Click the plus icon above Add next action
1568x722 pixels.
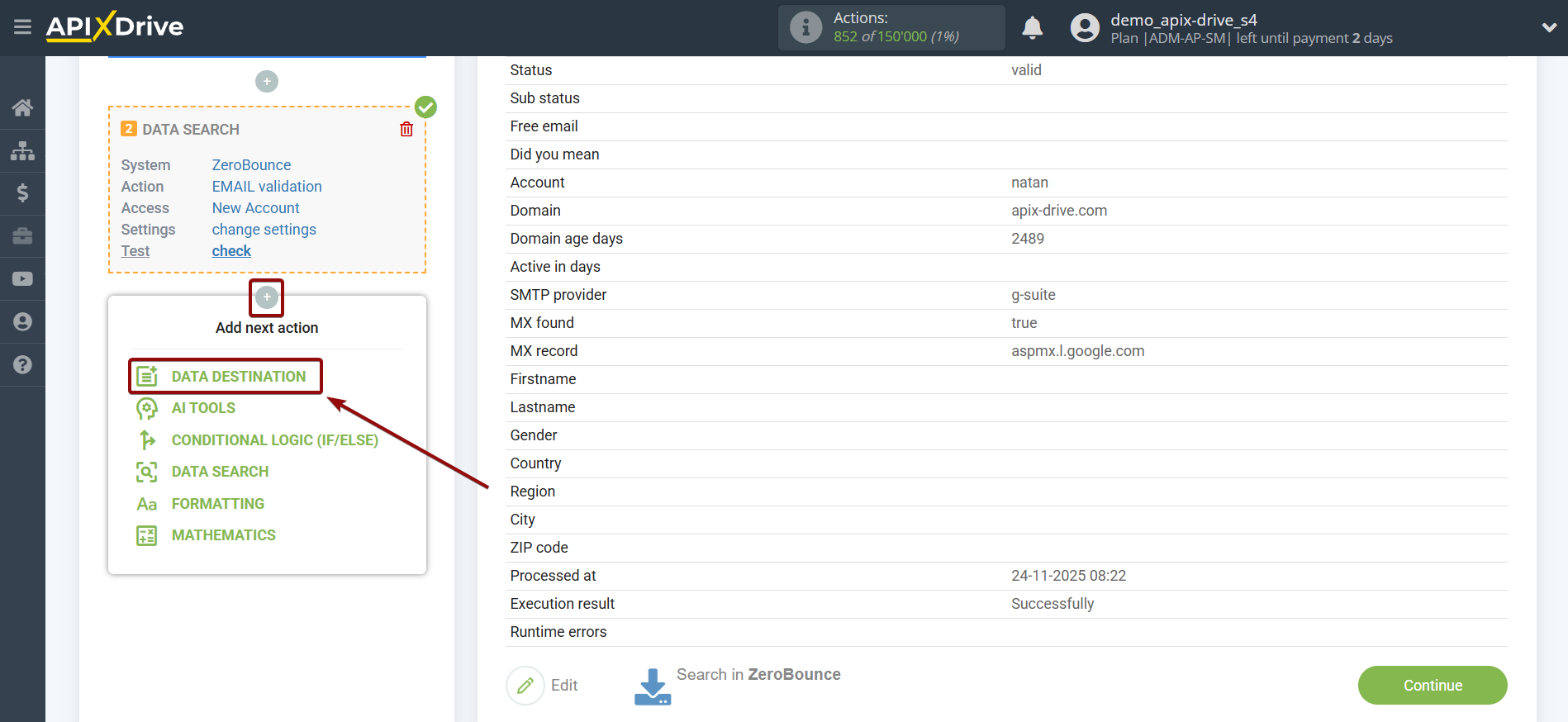click(x=267, y=297)
